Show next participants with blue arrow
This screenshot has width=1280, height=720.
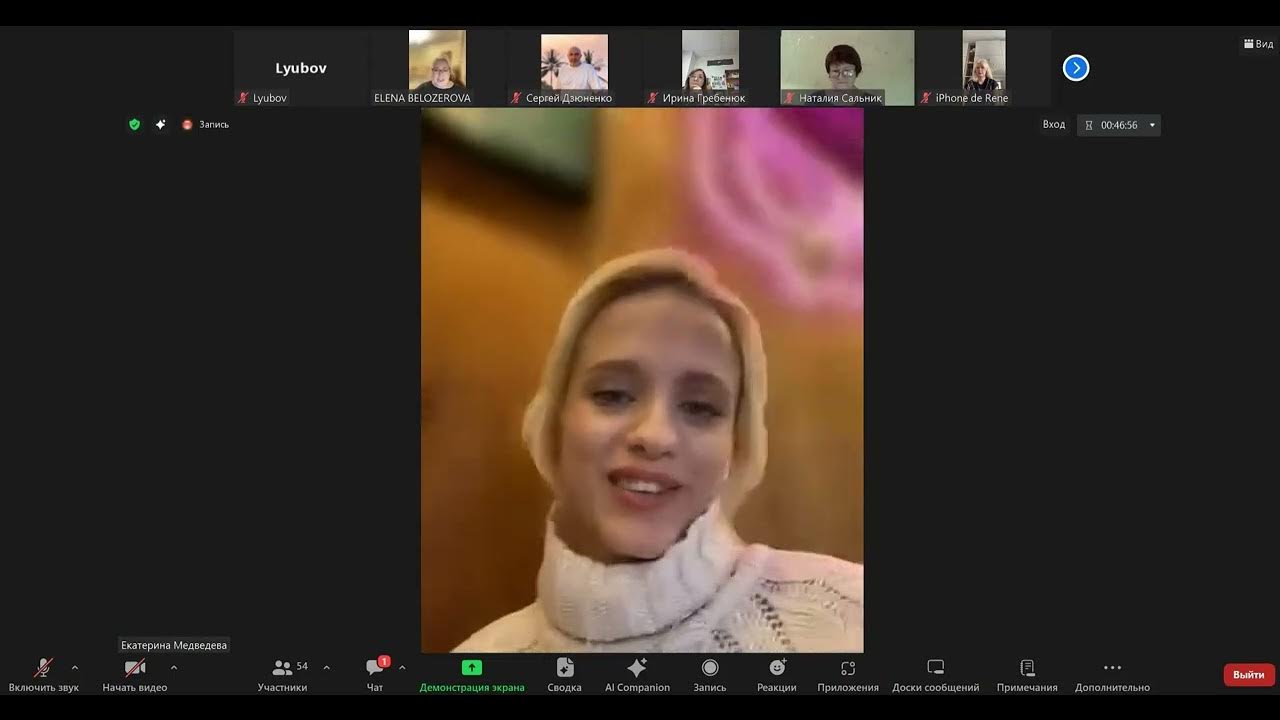pos(1076,68)
